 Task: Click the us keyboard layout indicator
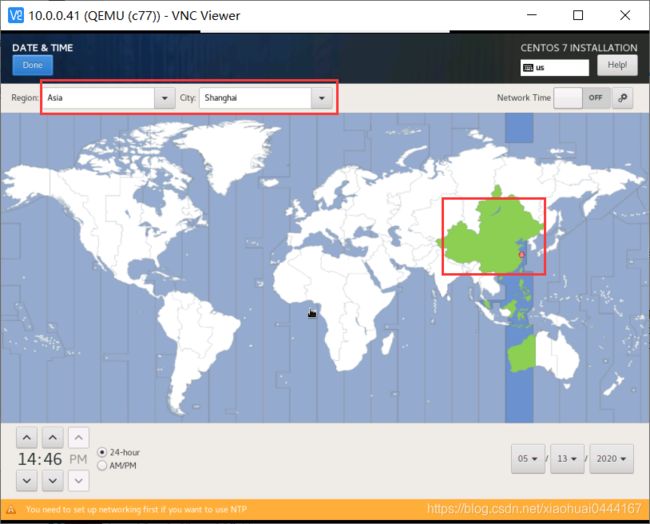[554, 68]
